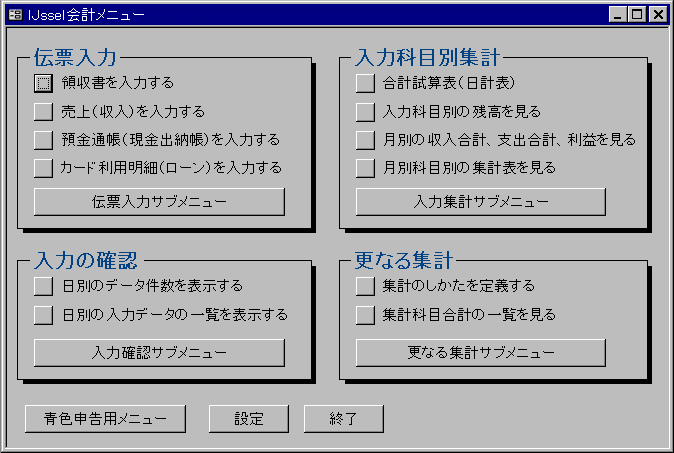Click the 日別のデータ件数を表示する button
674x453 pixels.
coord(43,286)
